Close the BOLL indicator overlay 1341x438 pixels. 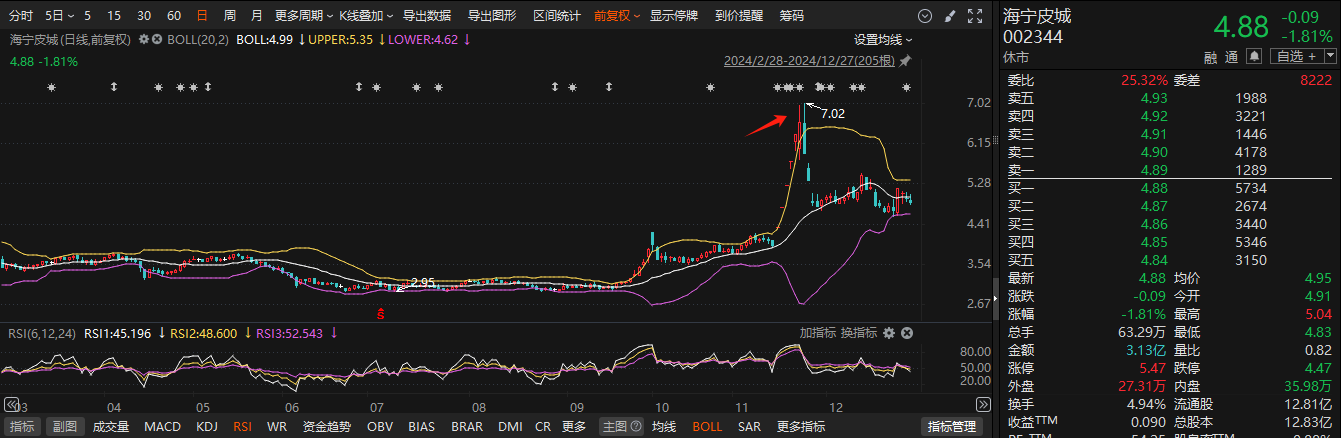[x=157, y=39]
